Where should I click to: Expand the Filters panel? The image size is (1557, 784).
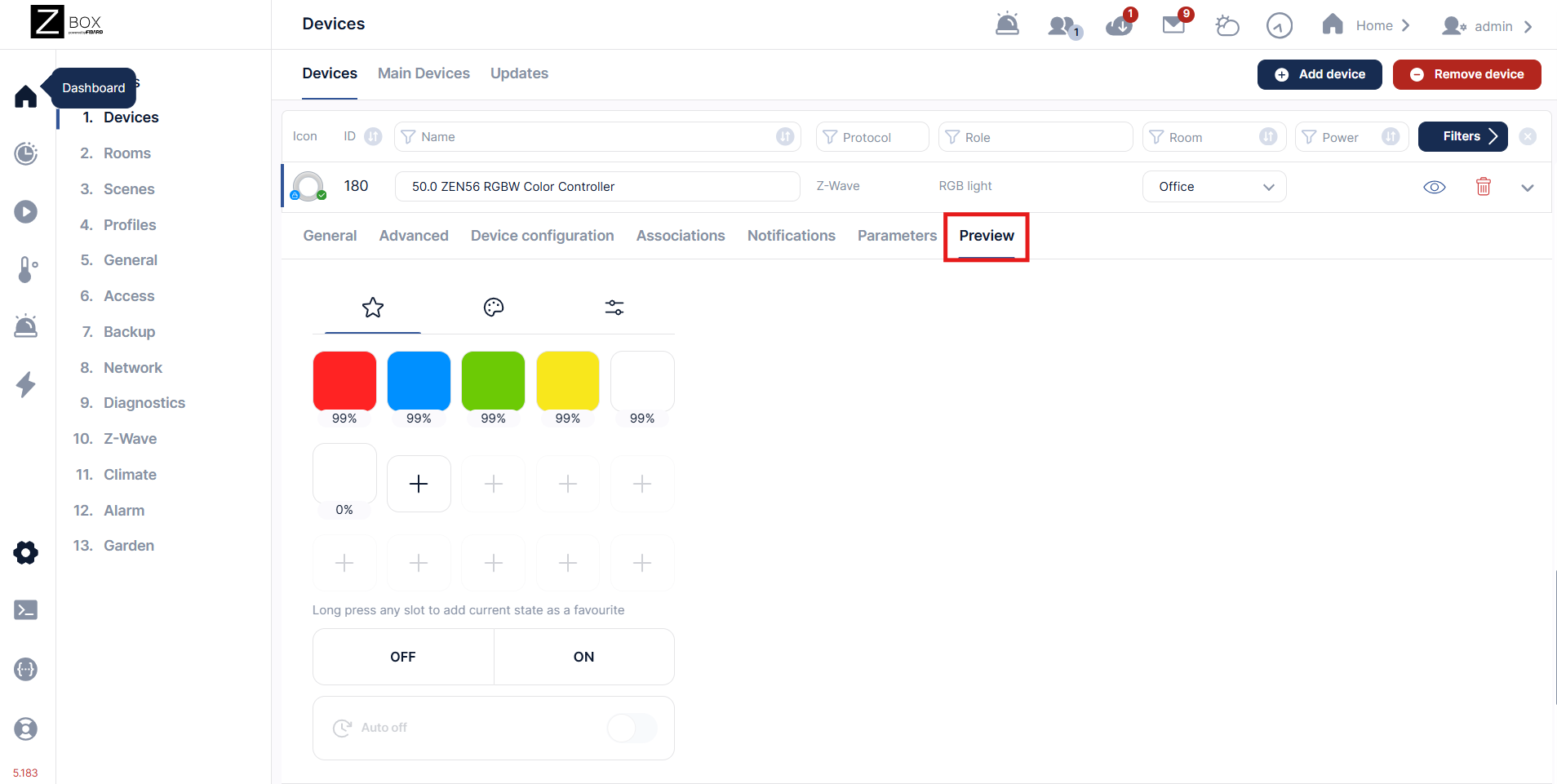[x=1462, y=136]
